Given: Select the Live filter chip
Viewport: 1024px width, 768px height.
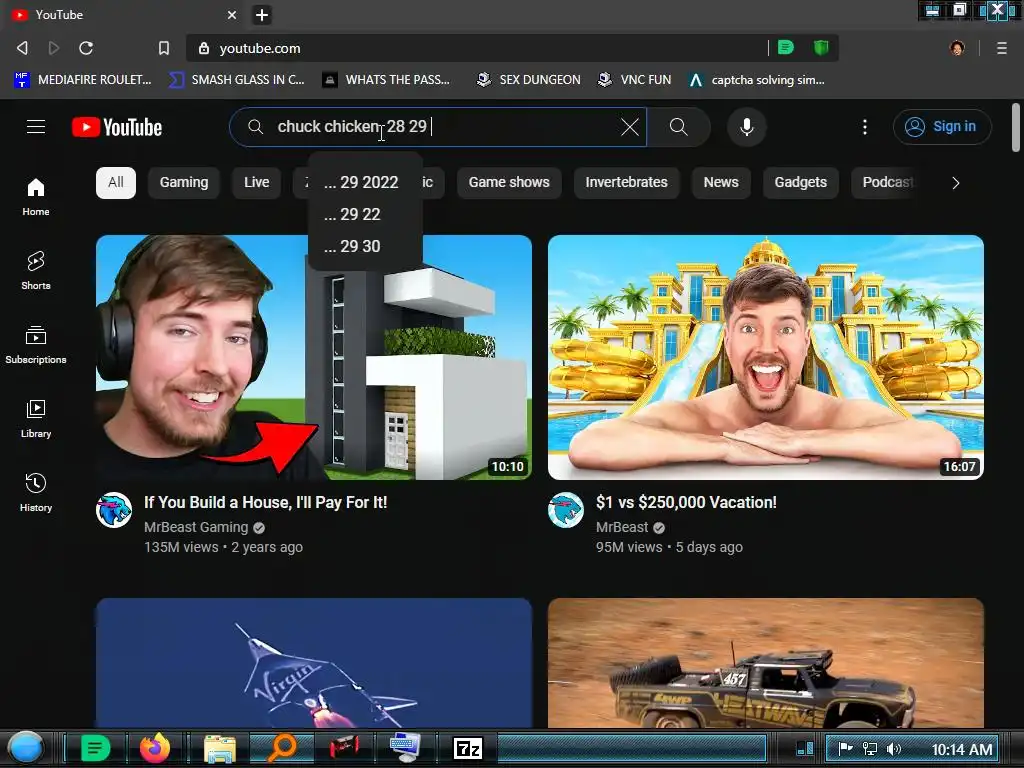Looking at the screenshot, I should coord(257,182).
